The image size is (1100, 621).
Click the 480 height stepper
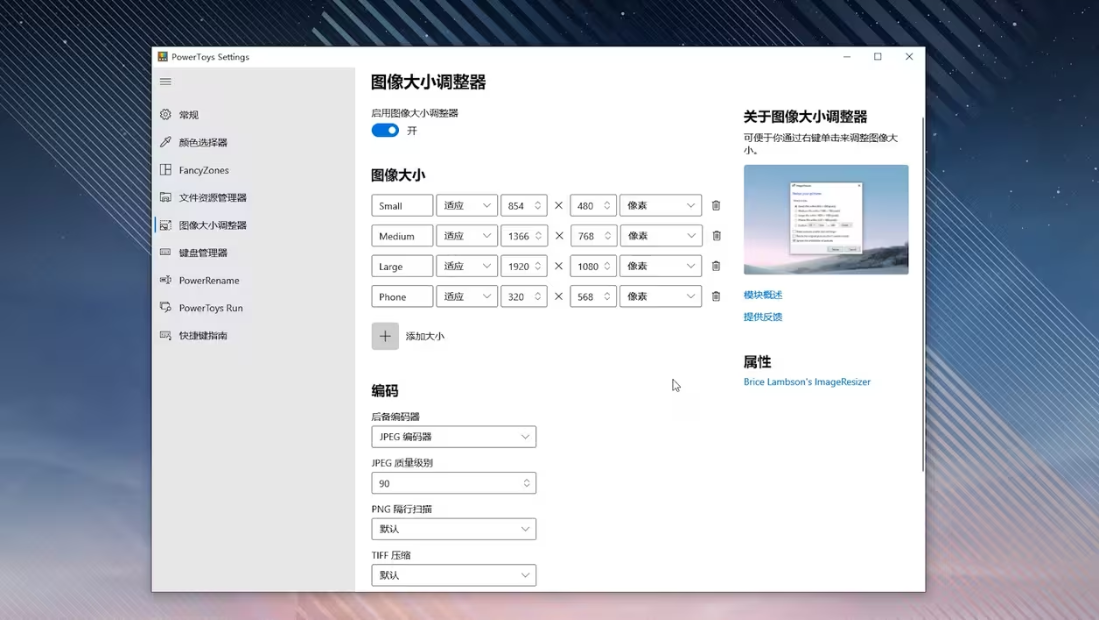point(607,206)
